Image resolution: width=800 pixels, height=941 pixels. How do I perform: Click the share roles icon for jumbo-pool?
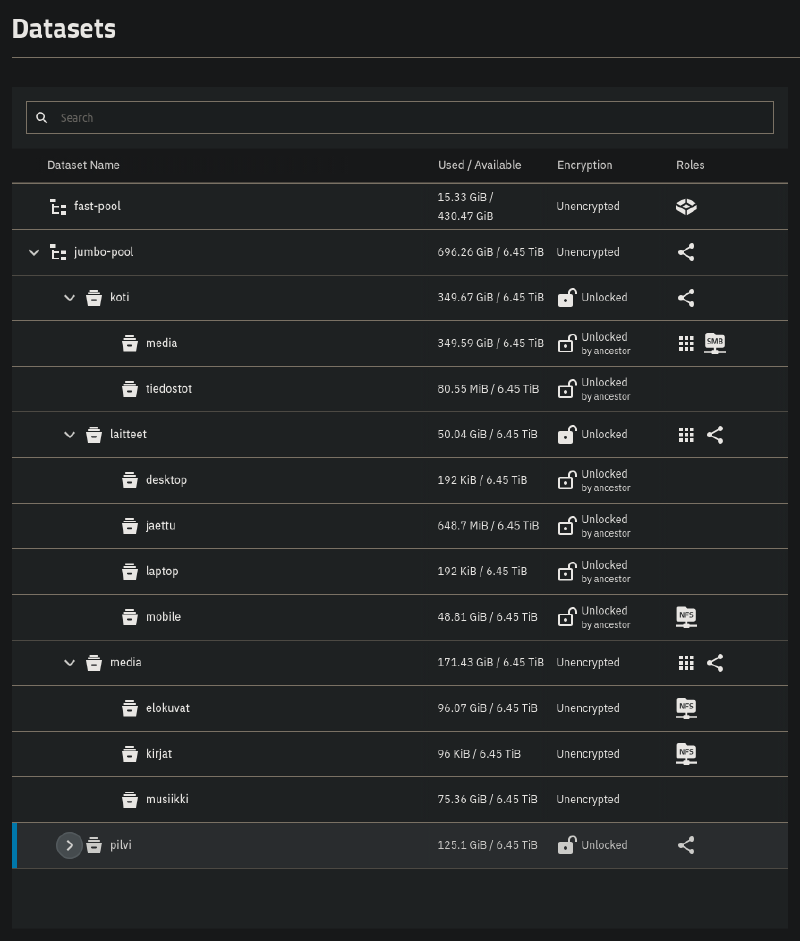(686, 252)
